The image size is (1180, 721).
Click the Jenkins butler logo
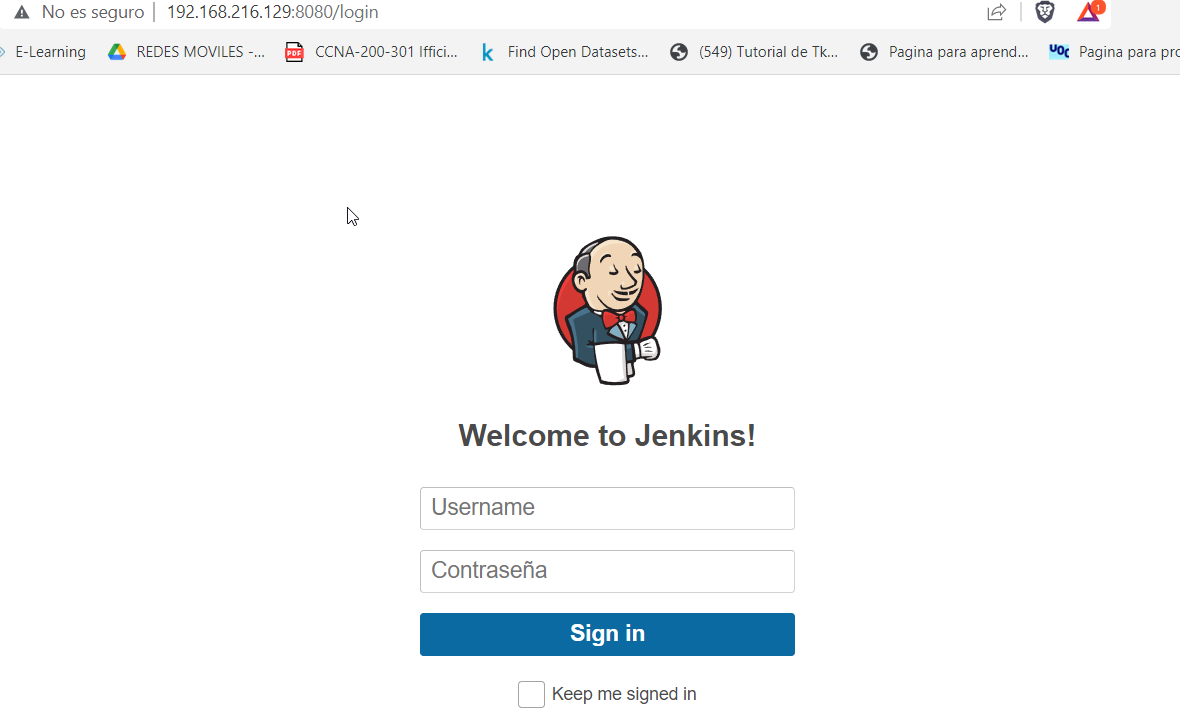pos(608,310)
